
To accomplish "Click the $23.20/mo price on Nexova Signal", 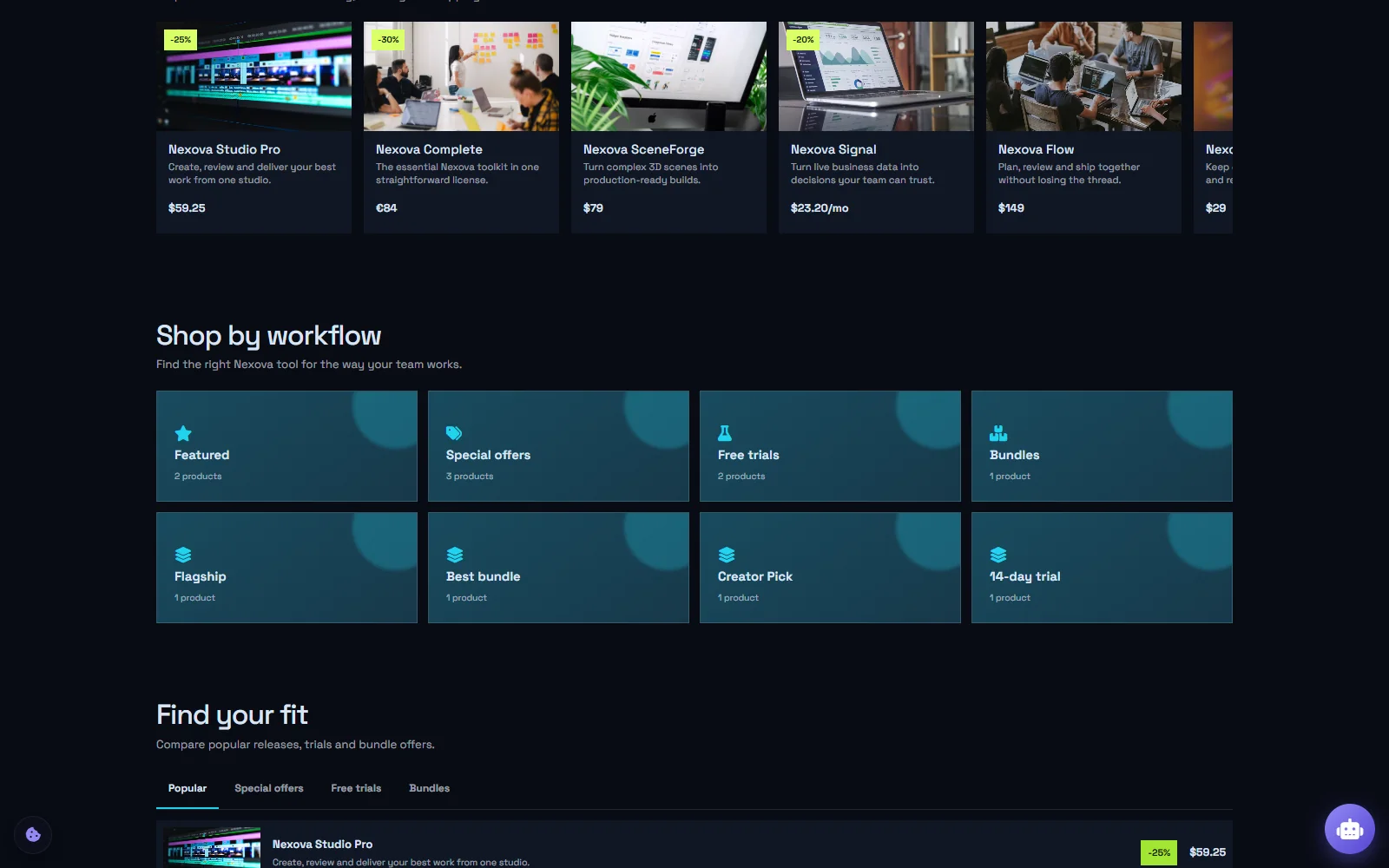I will (x=820, y=208).
